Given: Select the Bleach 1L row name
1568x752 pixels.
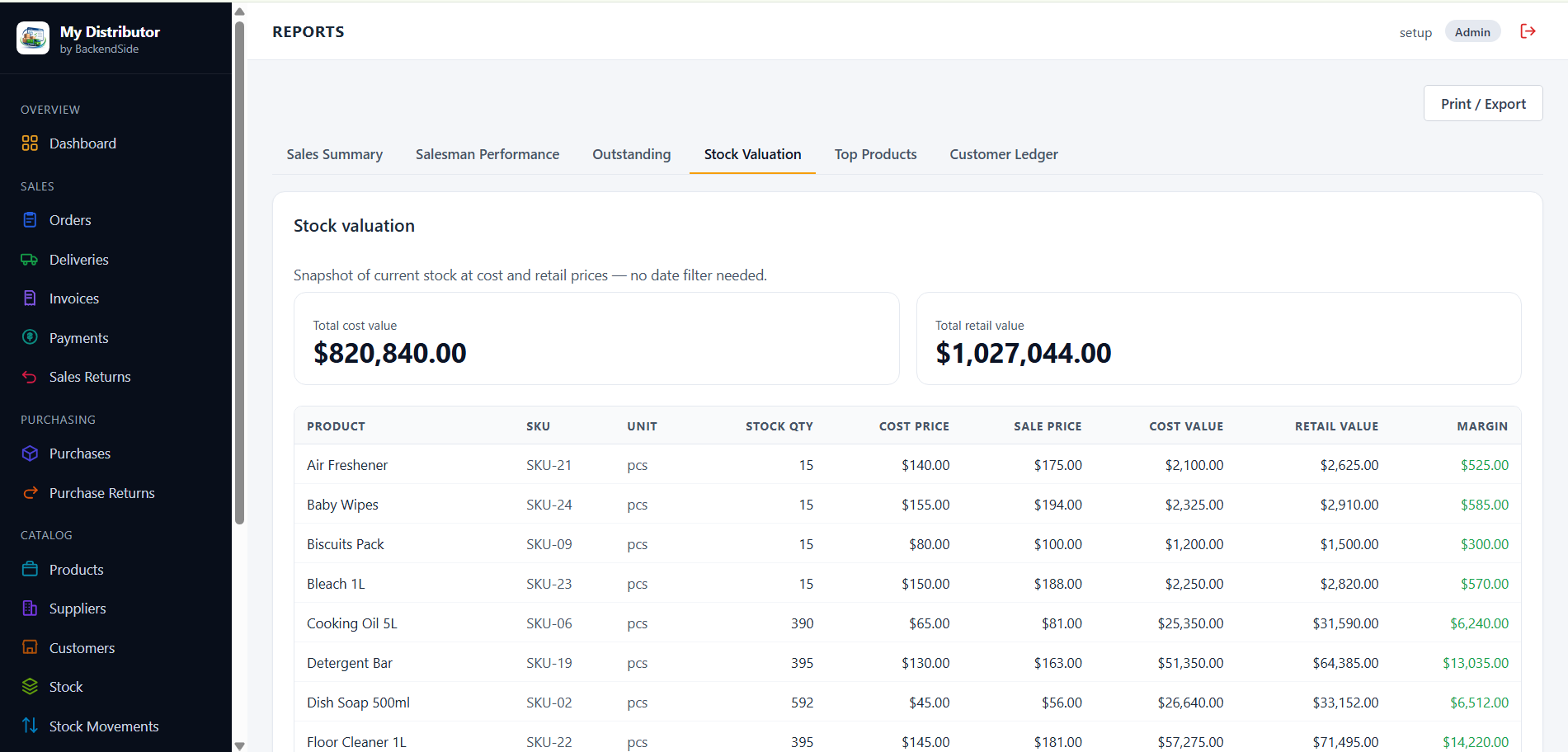Looking at the screenshot, I should click(x=336, y=584).
